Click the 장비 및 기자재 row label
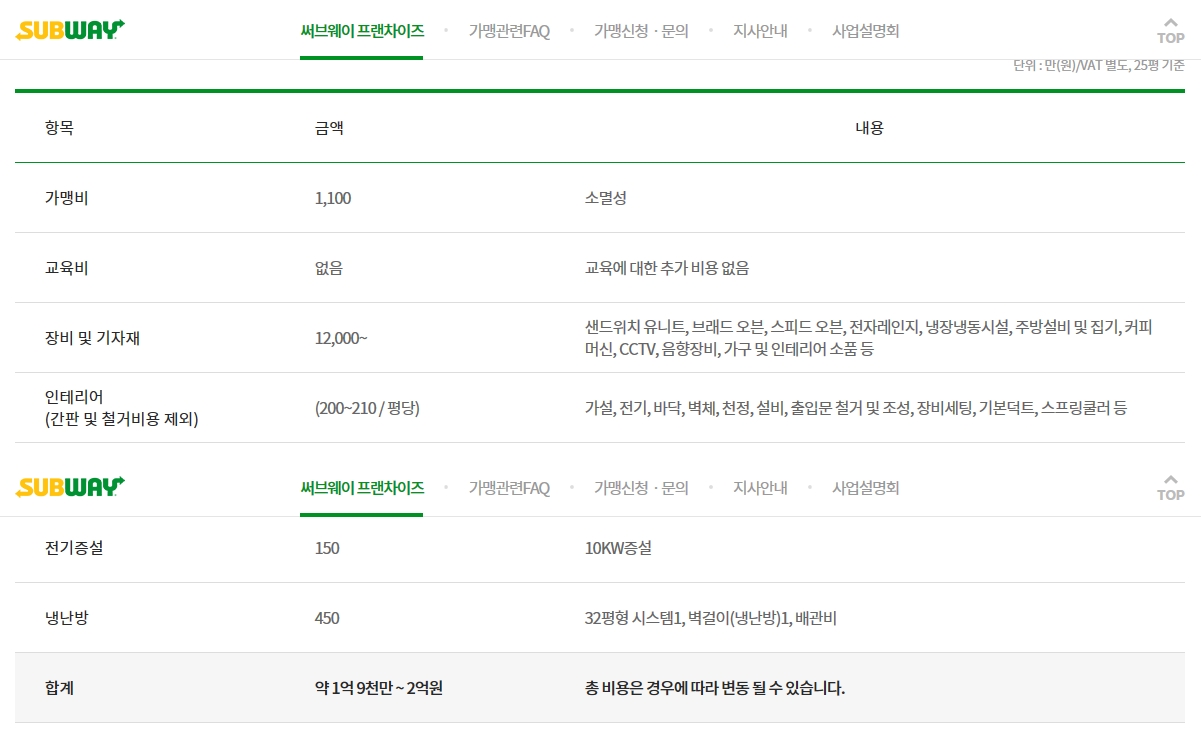 (x=92, y=338)
